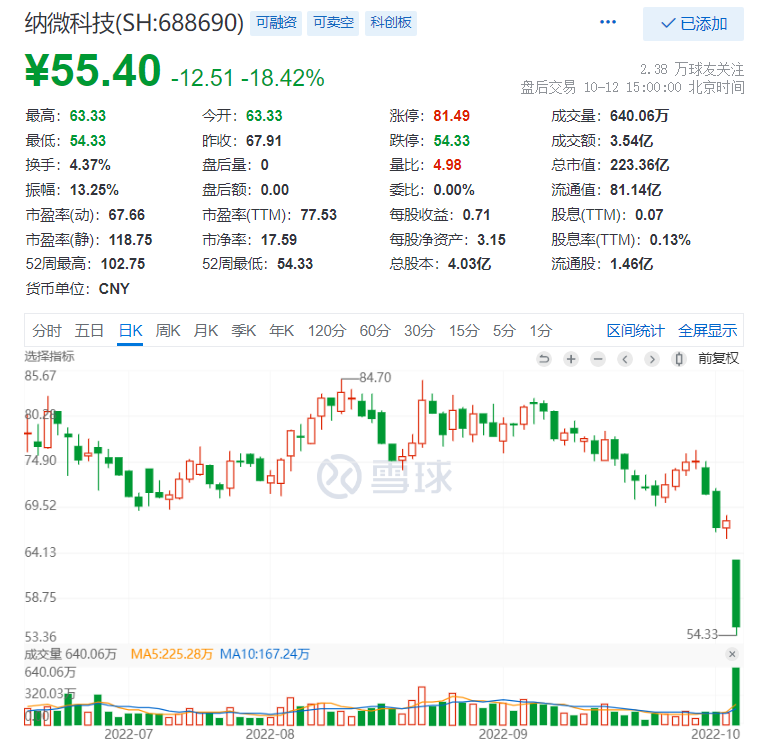Click the 股息率(TTM) value 0.13%
This screenshot has width=757, height=744.
670,240
